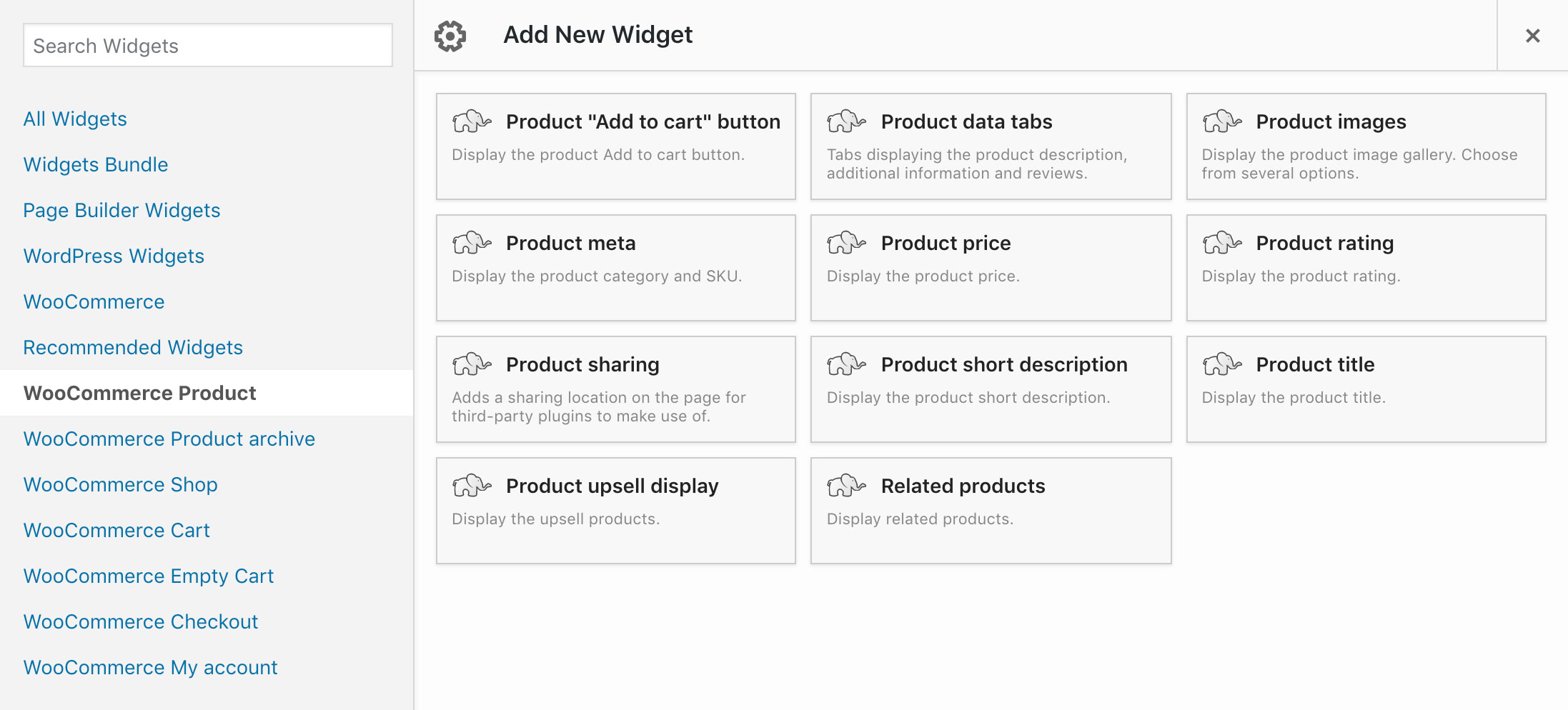This screenshot has width=1568, height=710.
Task: Switch to the All Widgets section
Action: [x=76, y=119]
